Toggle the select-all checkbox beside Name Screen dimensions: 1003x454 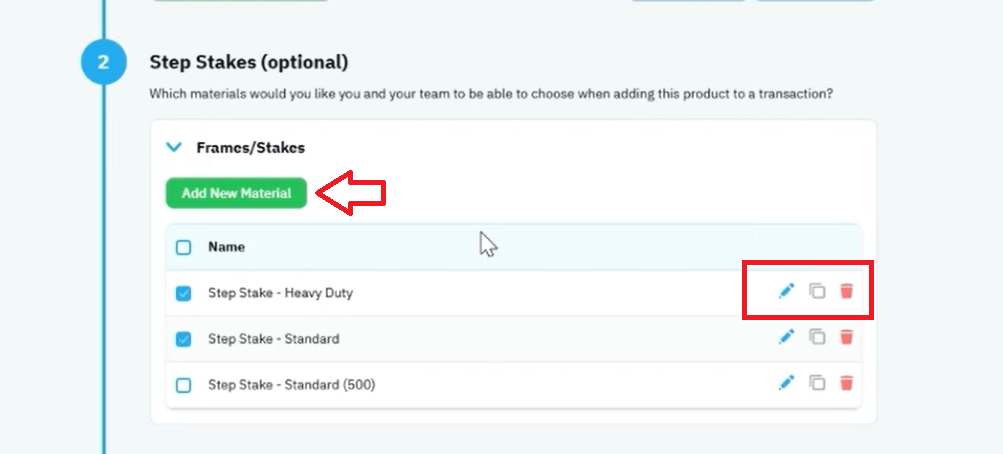pyautogui.click(x=184, y=247)
